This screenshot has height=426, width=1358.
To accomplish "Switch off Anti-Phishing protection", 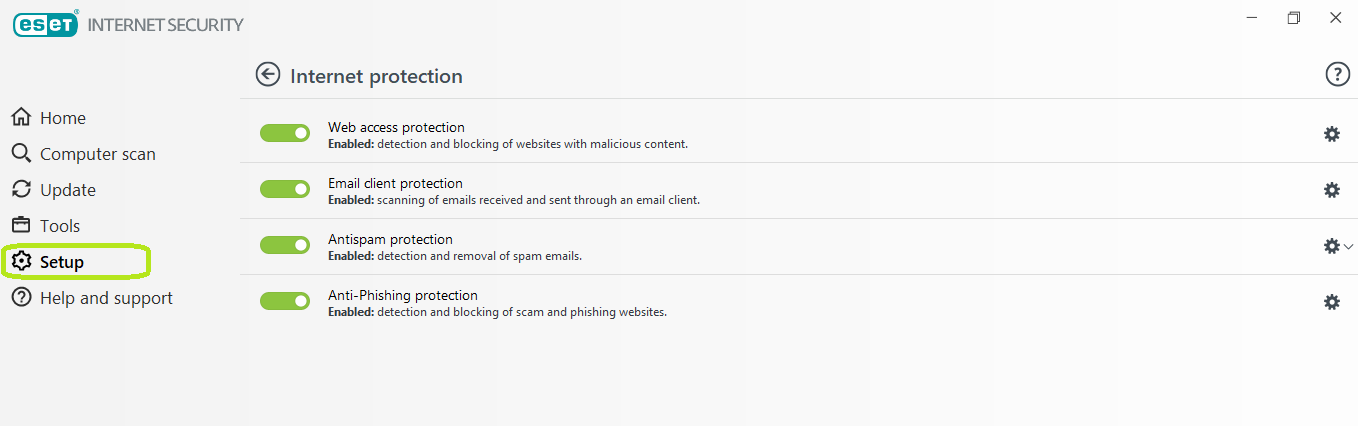I will [285, 301].
